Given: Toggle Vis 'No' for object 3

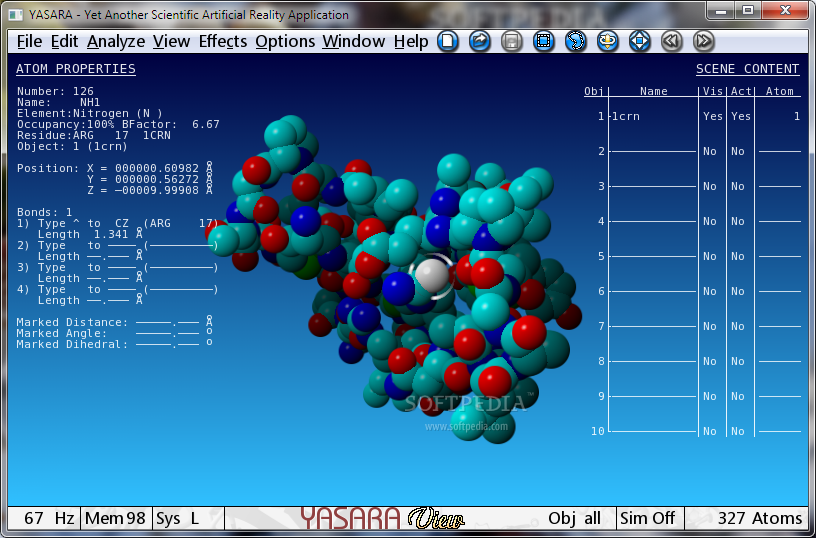Looking at the screenshot, I should pyautogui.click(x=710, y=186).
